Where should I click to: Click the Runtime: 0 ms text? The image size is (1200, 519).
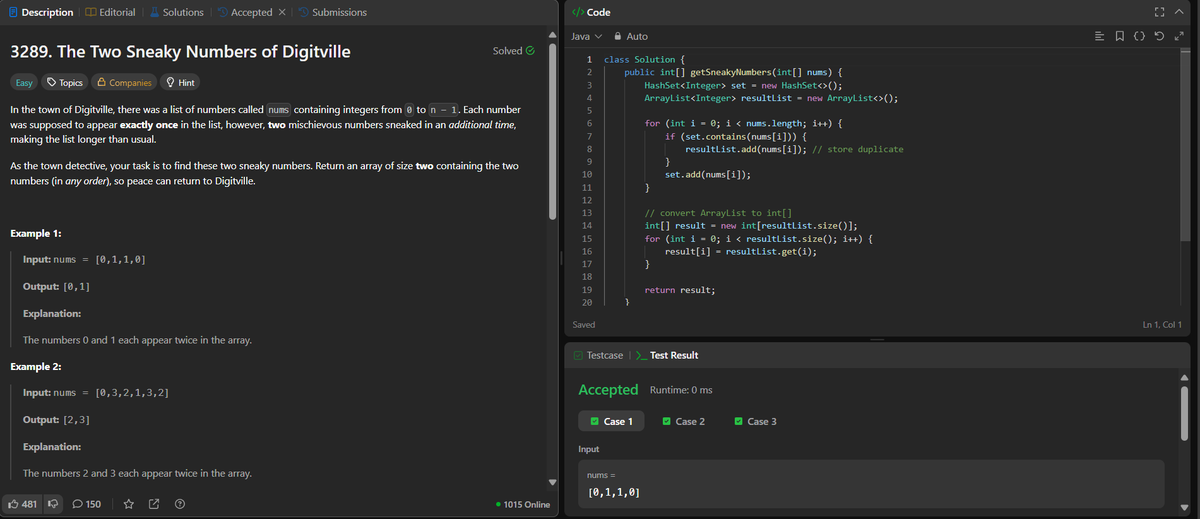click(681, 389)
